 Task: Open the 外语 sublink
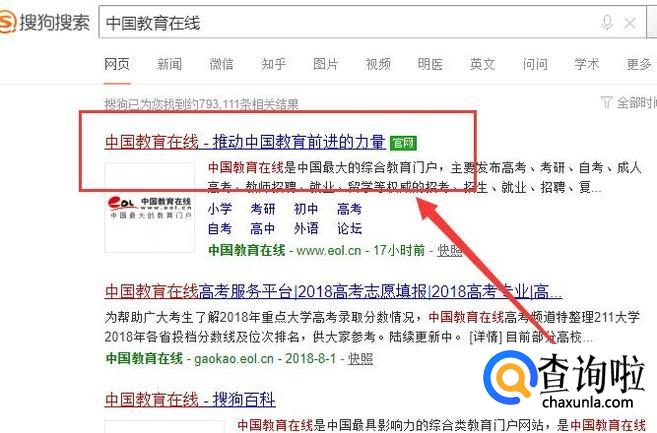tap(306, 228)
